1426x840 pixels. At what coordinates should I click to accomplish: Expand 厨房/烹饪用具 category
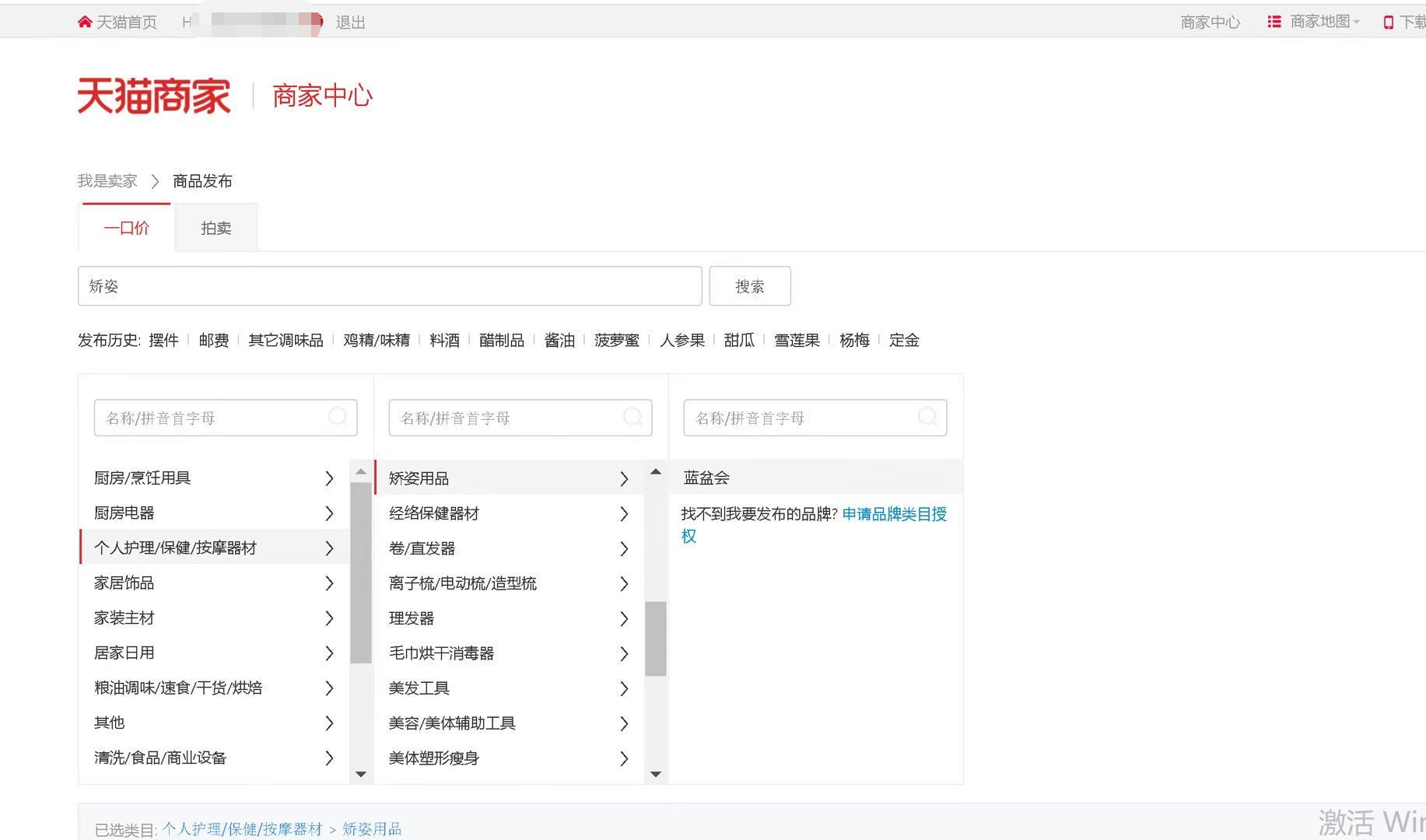tap(329, 478)
